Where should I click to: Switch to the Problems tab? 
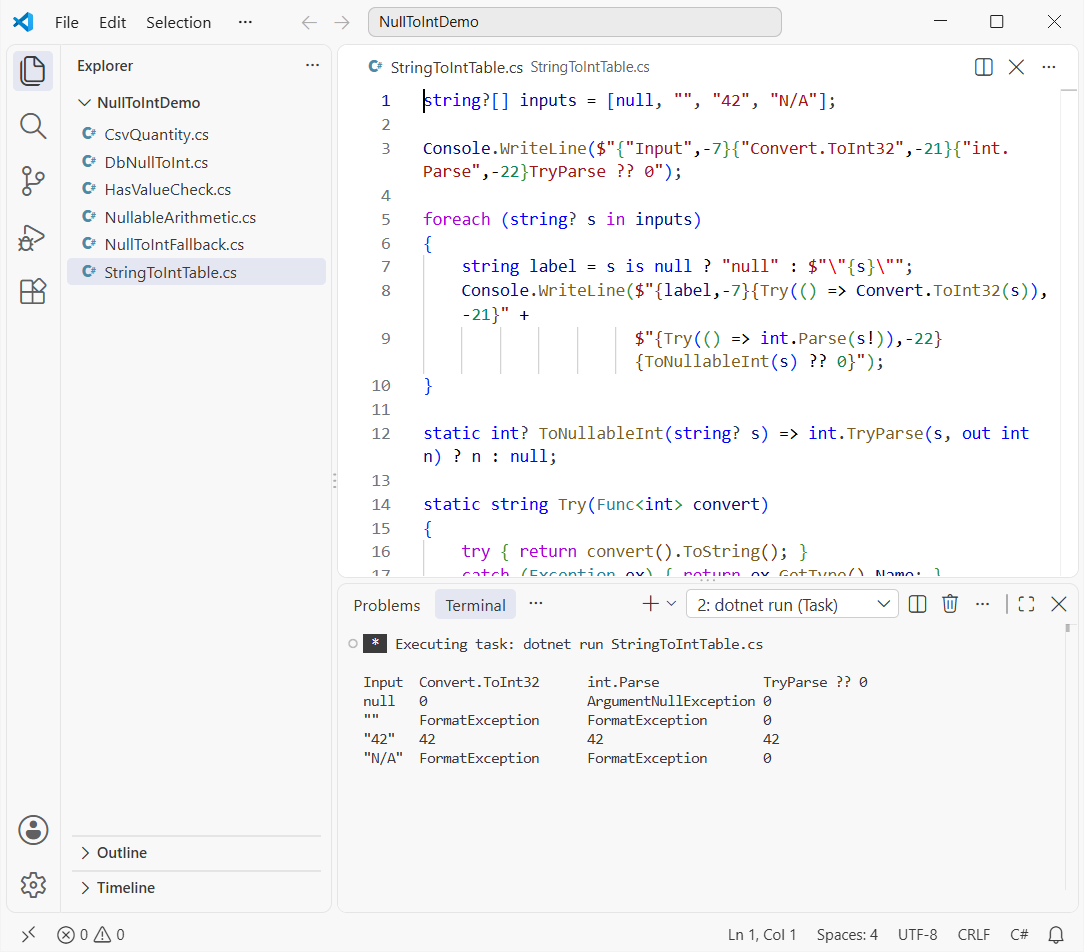pyautogui.click(x=386, y=605)
